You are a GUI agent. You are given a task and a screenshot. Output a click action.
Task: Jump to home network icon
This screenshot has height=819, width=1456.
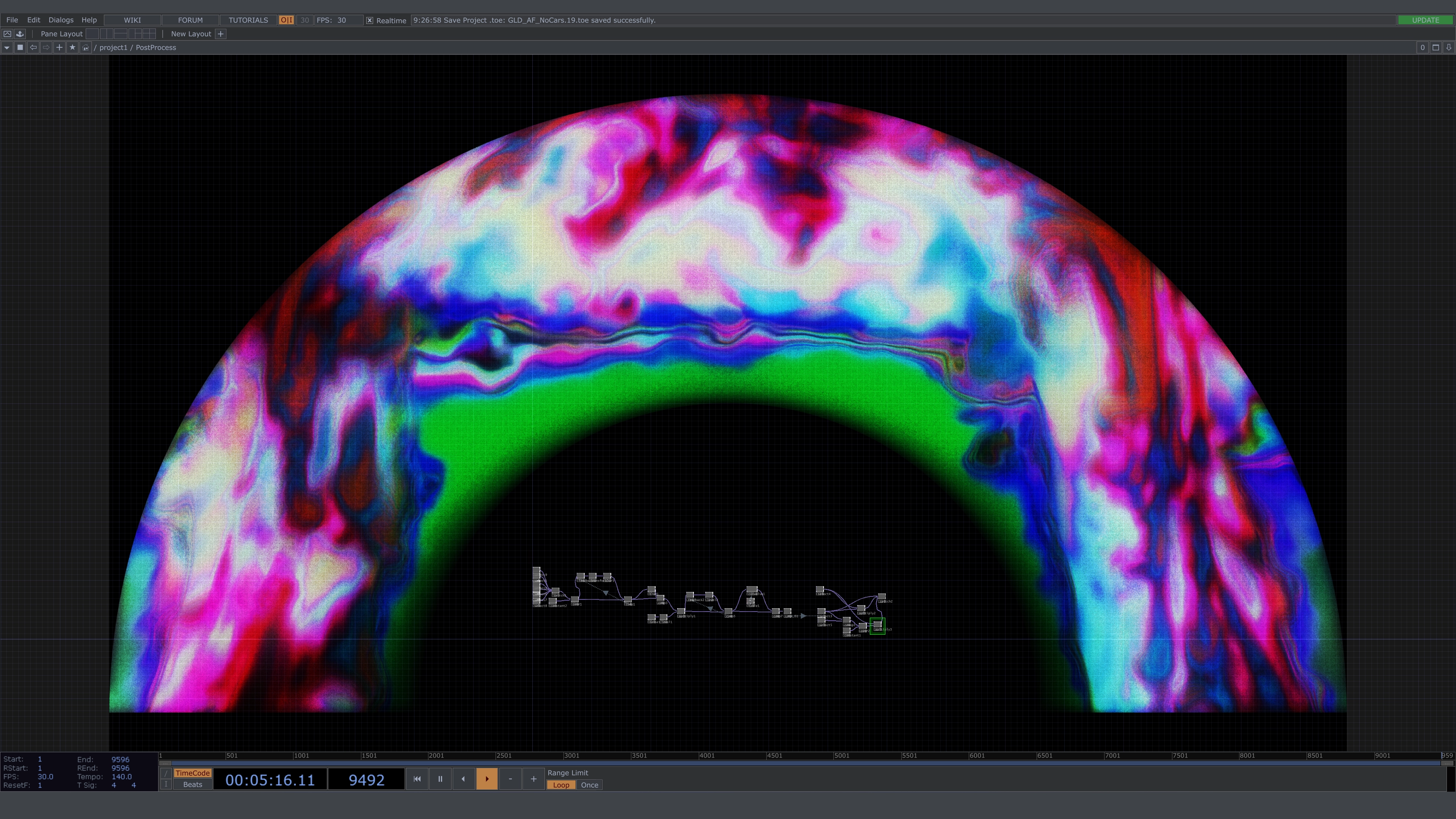click(x=85, y=47)
